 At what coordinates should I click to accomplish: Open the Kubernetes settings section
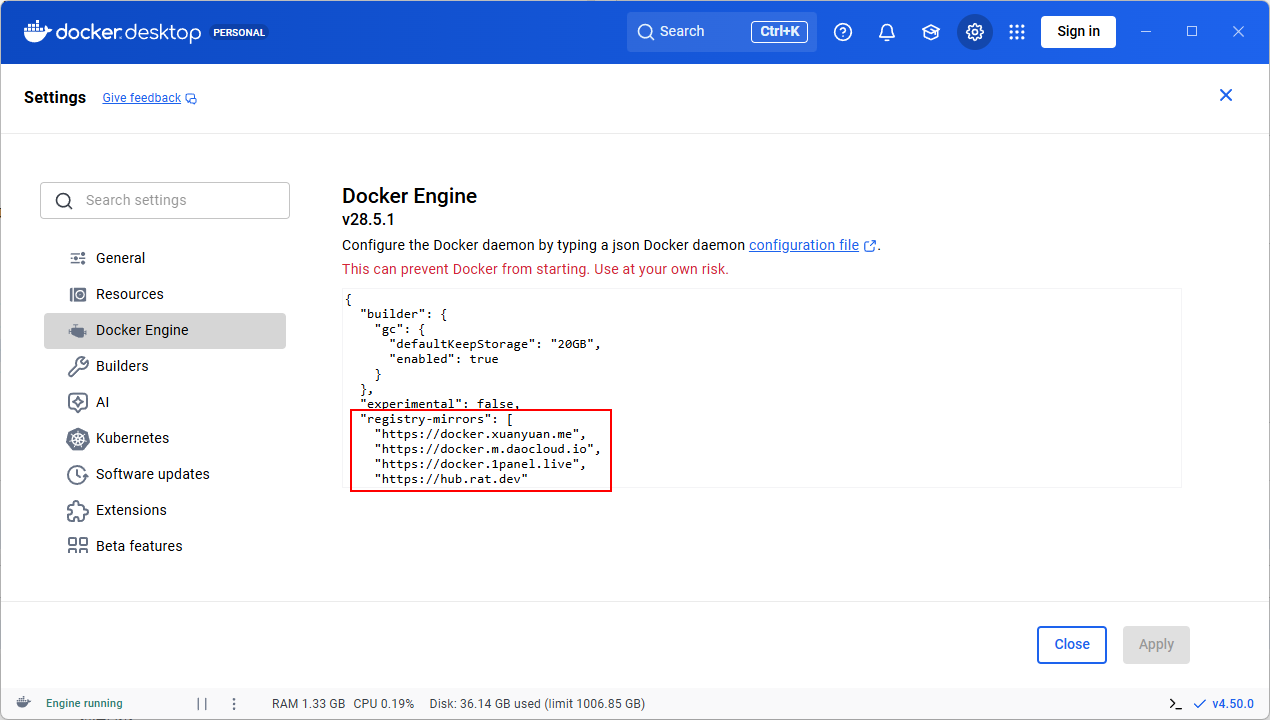coord(165,438)
